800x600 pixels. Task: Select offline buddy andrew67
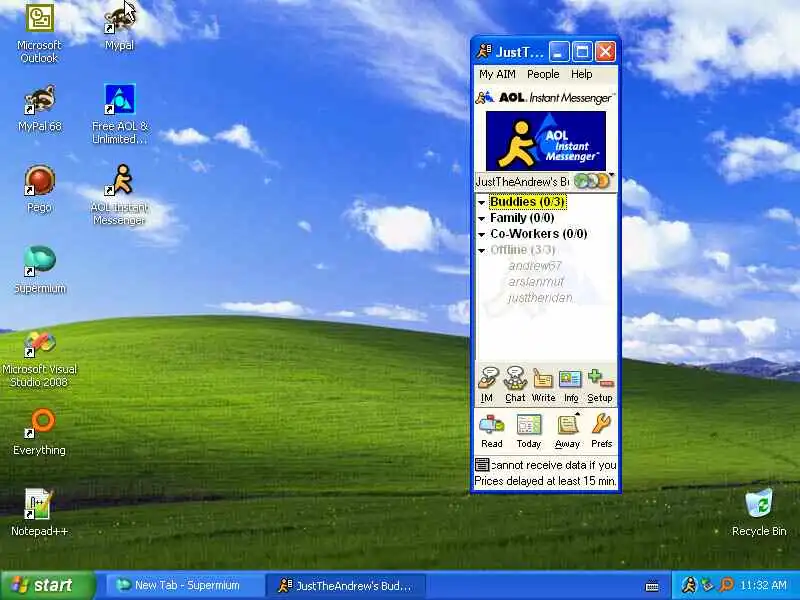[534, 266]
